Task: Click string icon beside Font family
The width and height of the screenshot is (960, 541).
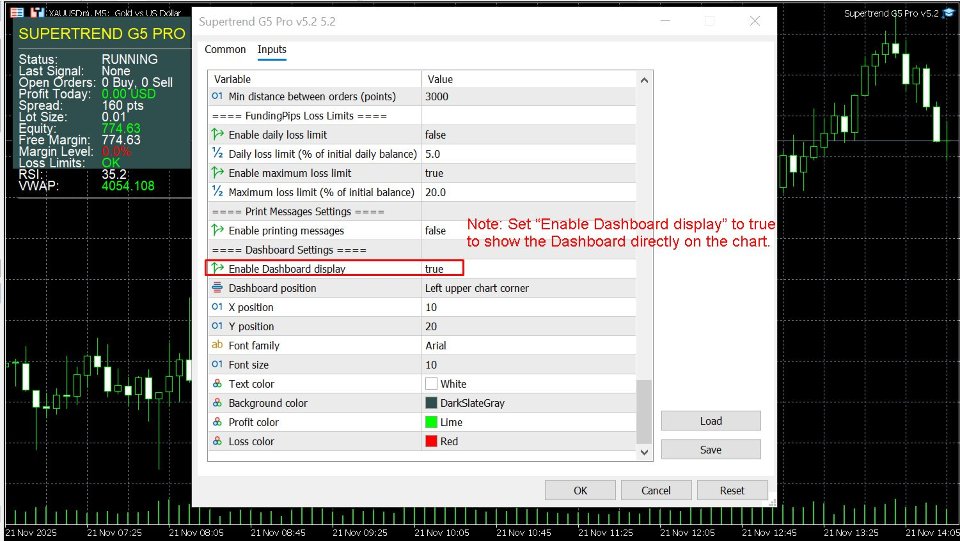Action: 217,345
